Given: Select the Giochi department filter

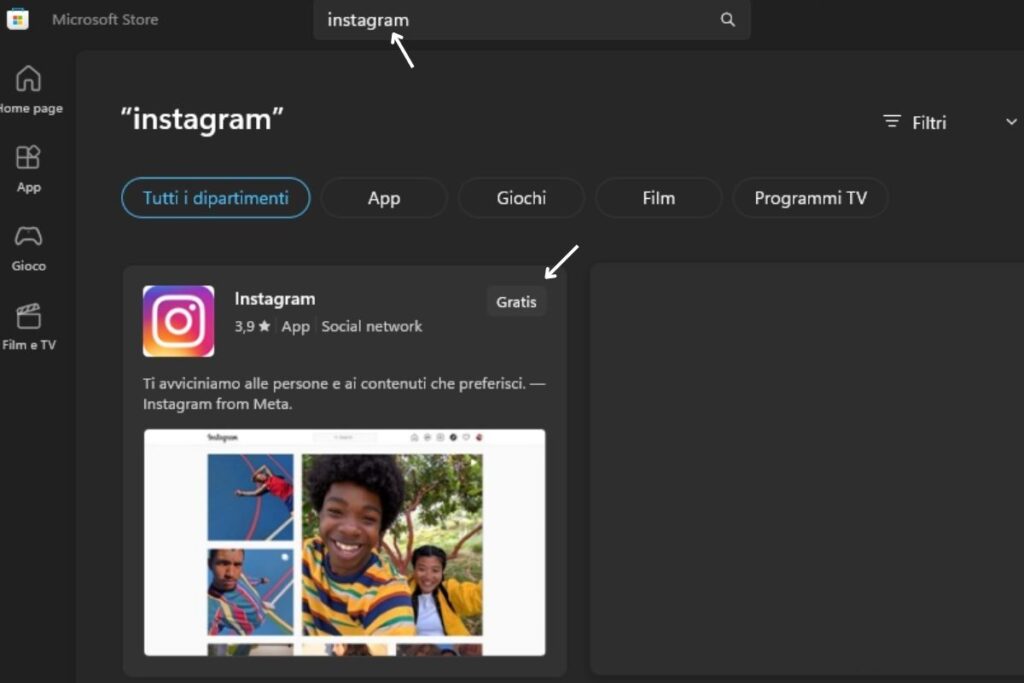Looking at the screenshot, I should click(x=521, y=198).
